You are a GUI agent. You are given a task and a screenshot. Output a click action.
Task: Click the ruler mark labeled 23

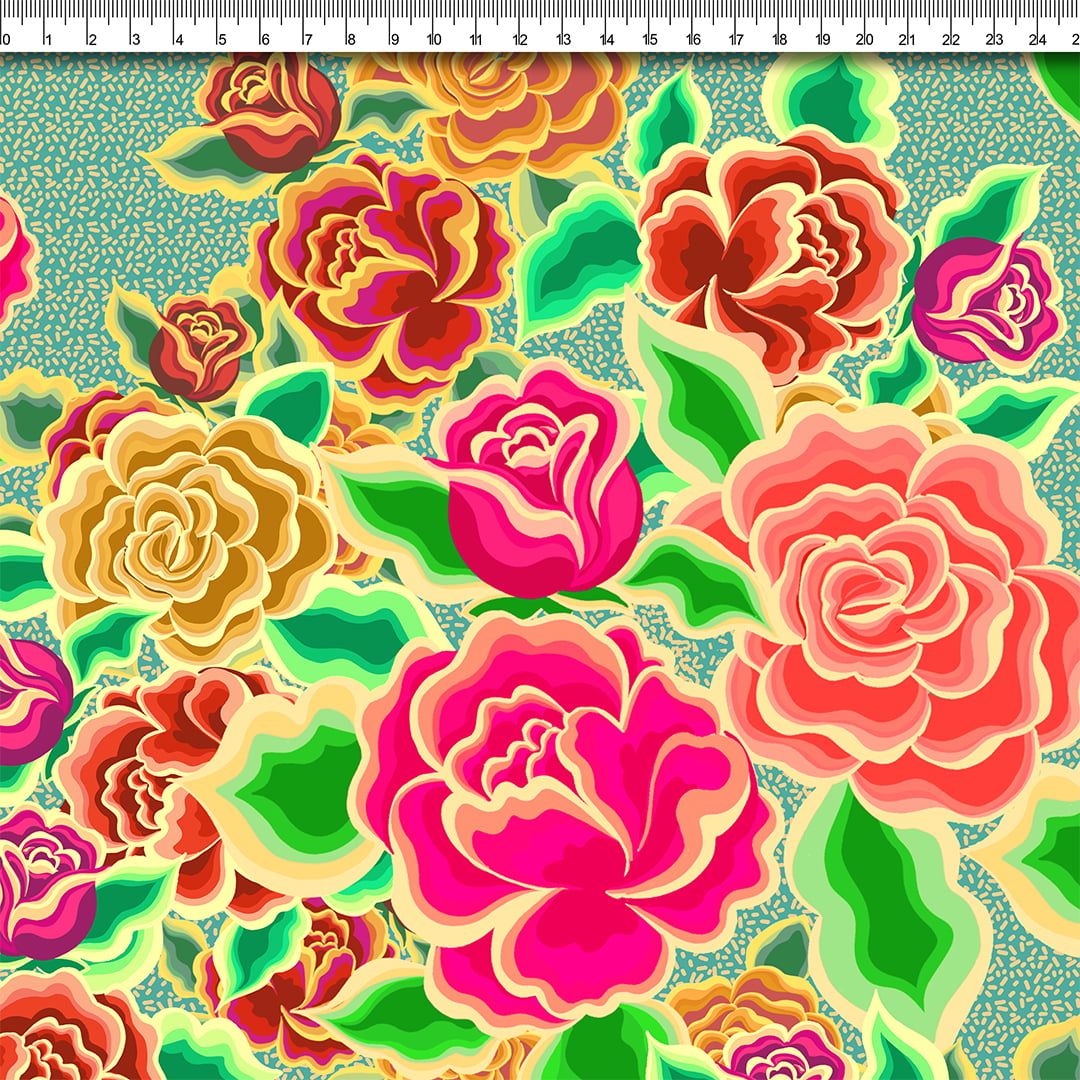point(995,40)
